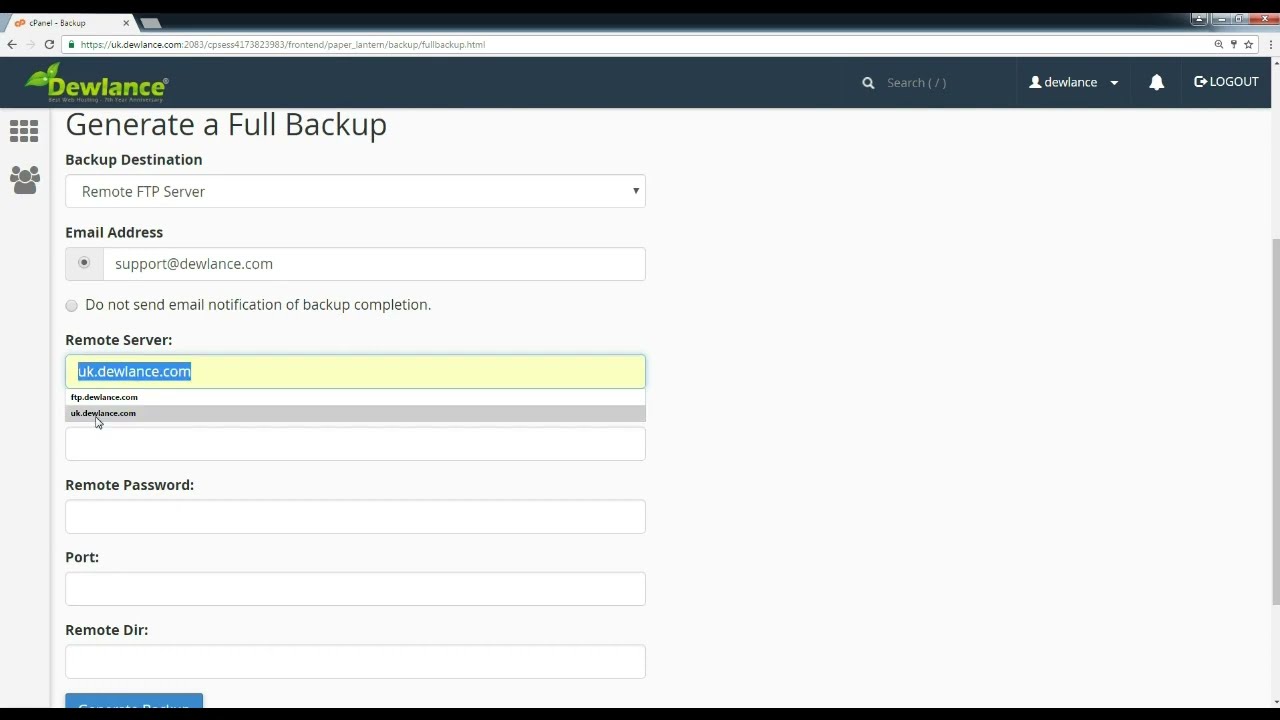Open the saved password key icon
Viewport: 1280px width, 720px height.
coord(1233,44)
